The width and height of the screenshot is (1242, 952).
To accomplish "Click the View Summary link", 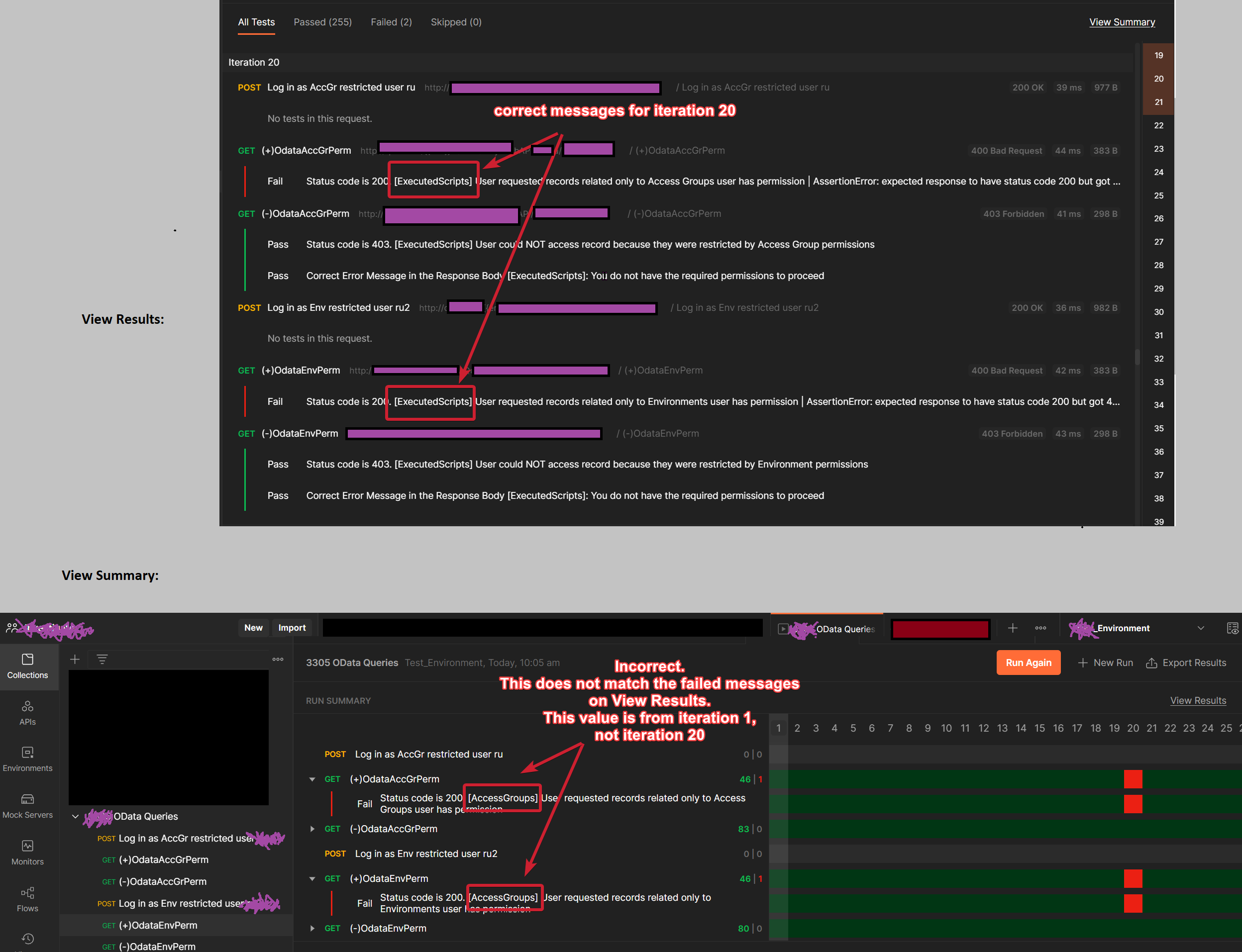I will coord(1122,22).
